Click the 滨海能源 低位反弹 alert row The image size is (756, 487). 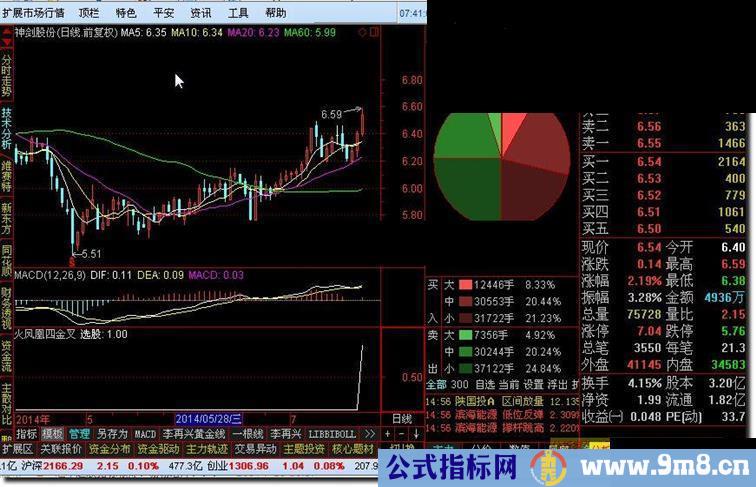pyautogui.click(x=502, y=414)
